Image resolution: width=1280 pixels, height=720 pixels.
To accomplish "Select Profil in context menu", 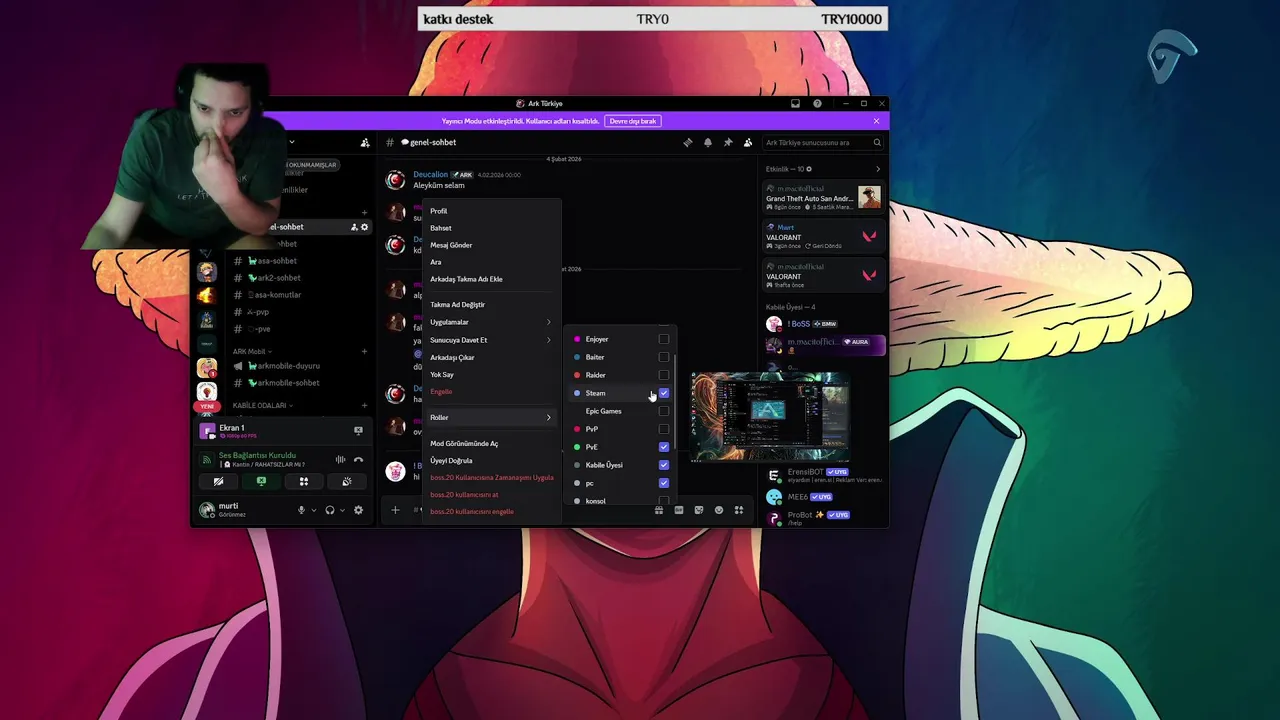I will [x=491, y=211].
